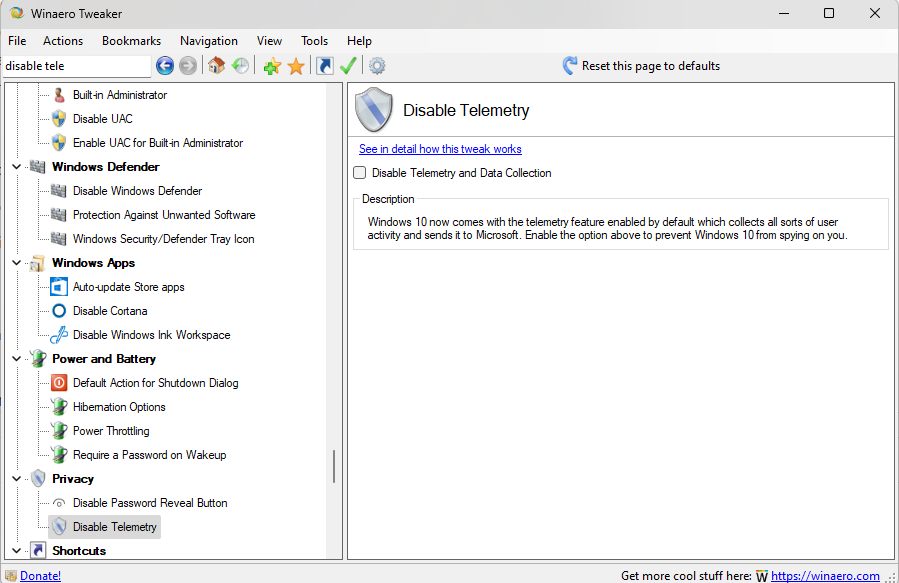Visit the https://winaero.com link
This screenshot has width=899, height=583.
pos(825,576)
